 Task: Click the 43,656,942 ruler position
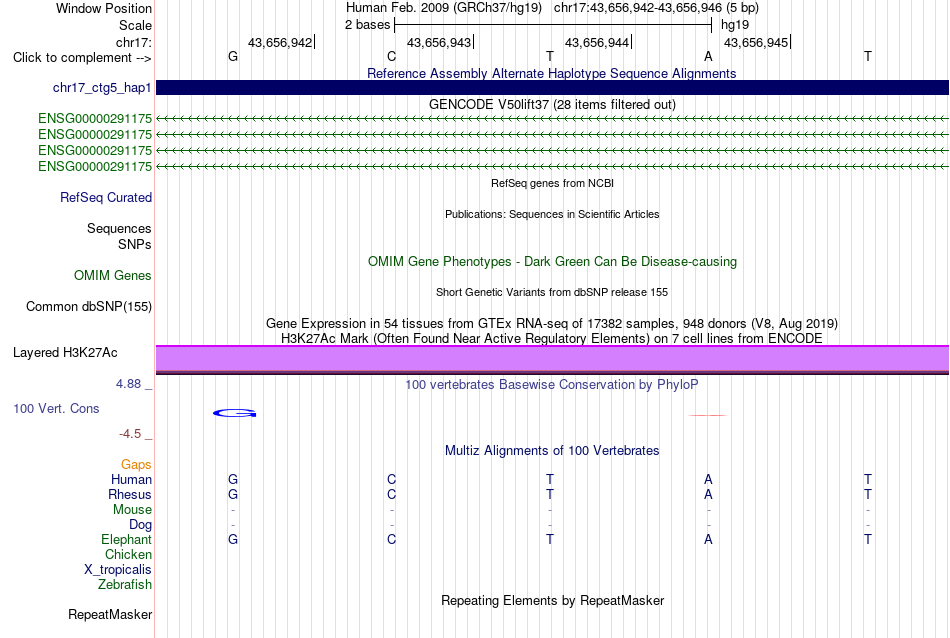pyautogui.click(x=280, y=42)
